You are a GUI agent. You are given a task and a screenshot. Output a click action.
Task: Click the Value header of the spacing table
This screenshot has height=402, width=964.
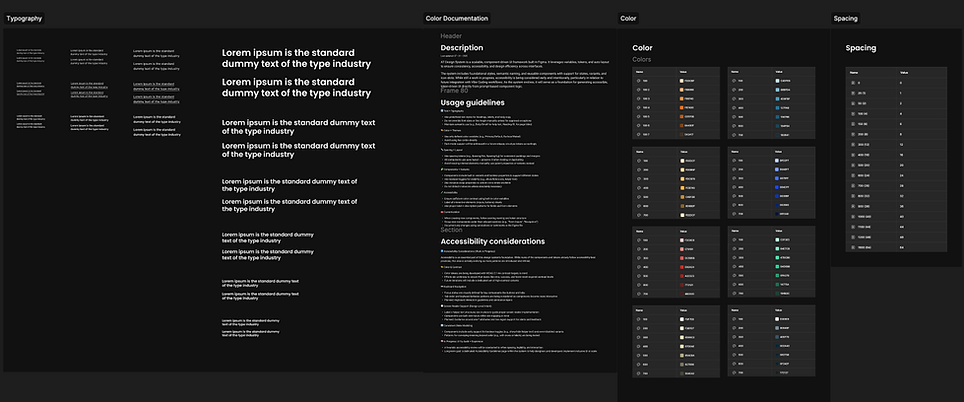pyautogui.click(x=904, y=73)
